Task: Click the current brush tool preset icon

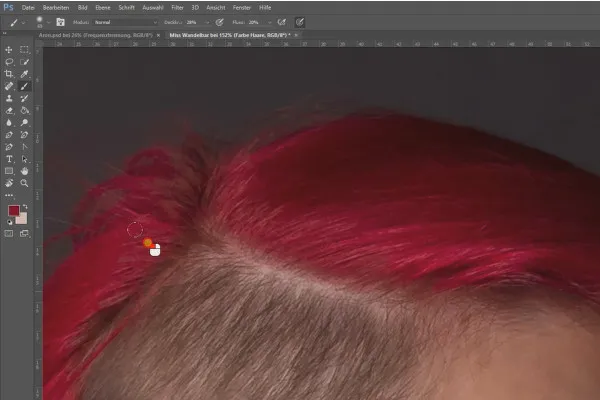Action: click(x=14, y=23)
